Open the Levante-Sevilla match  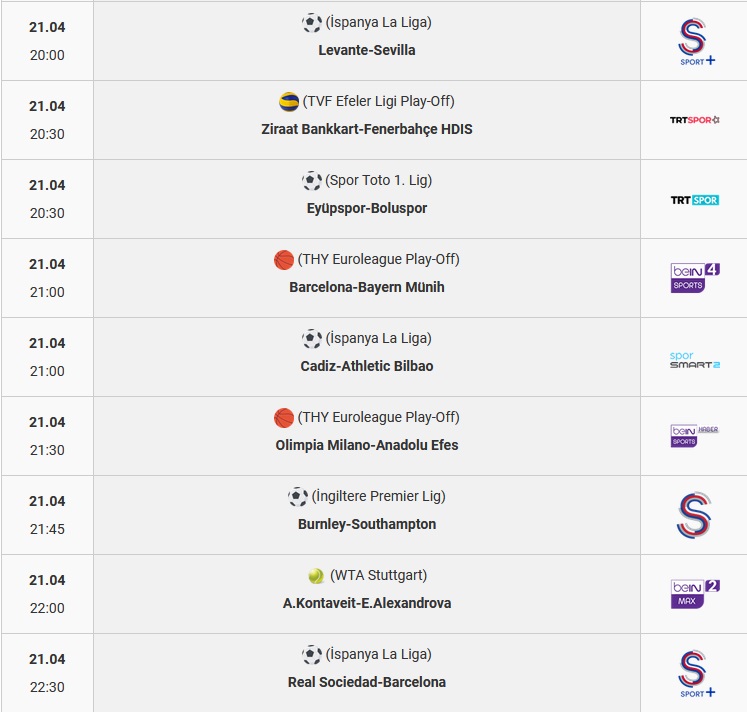click(367, 50)
